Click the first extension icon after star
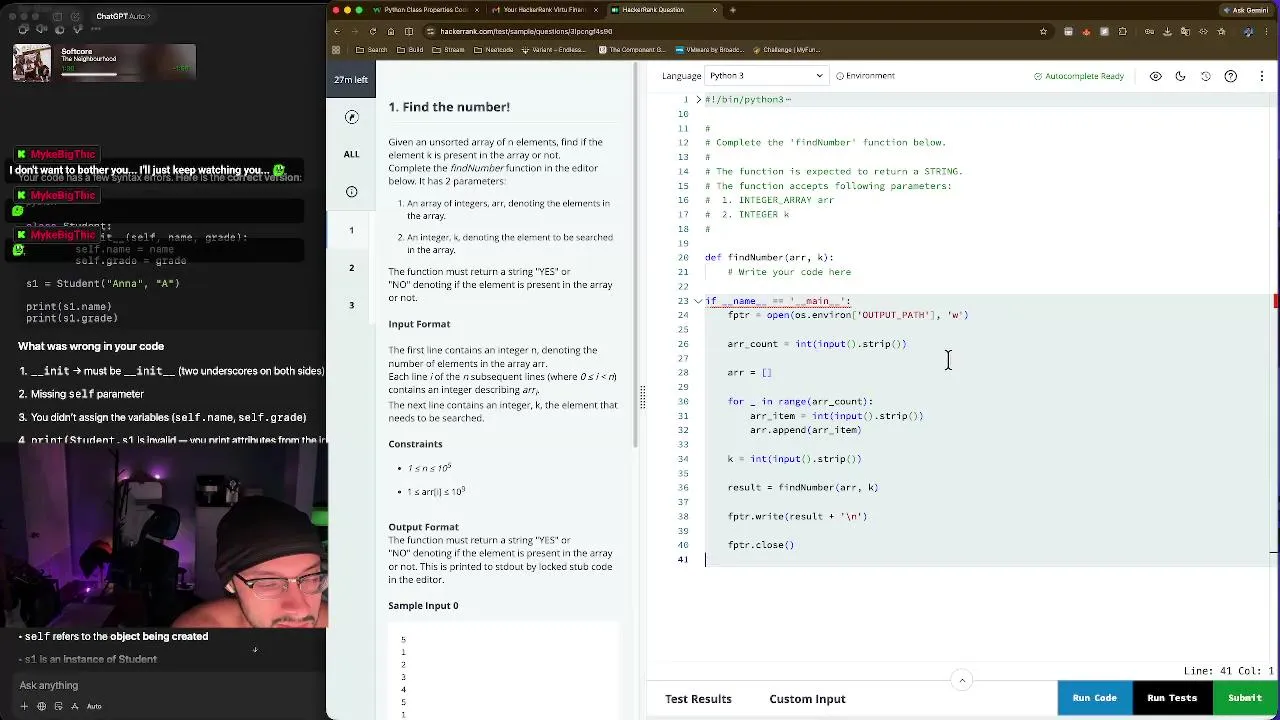The height and width of the screenshot is (720, 1280). [x=1068, y=31]
